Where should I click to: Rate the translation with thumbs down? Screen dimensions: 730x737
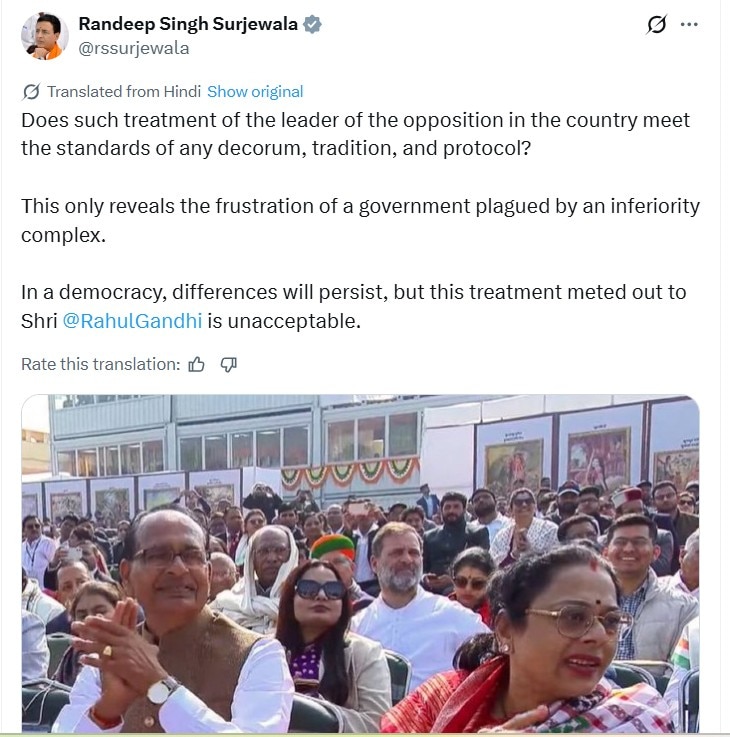pos(229,364)
